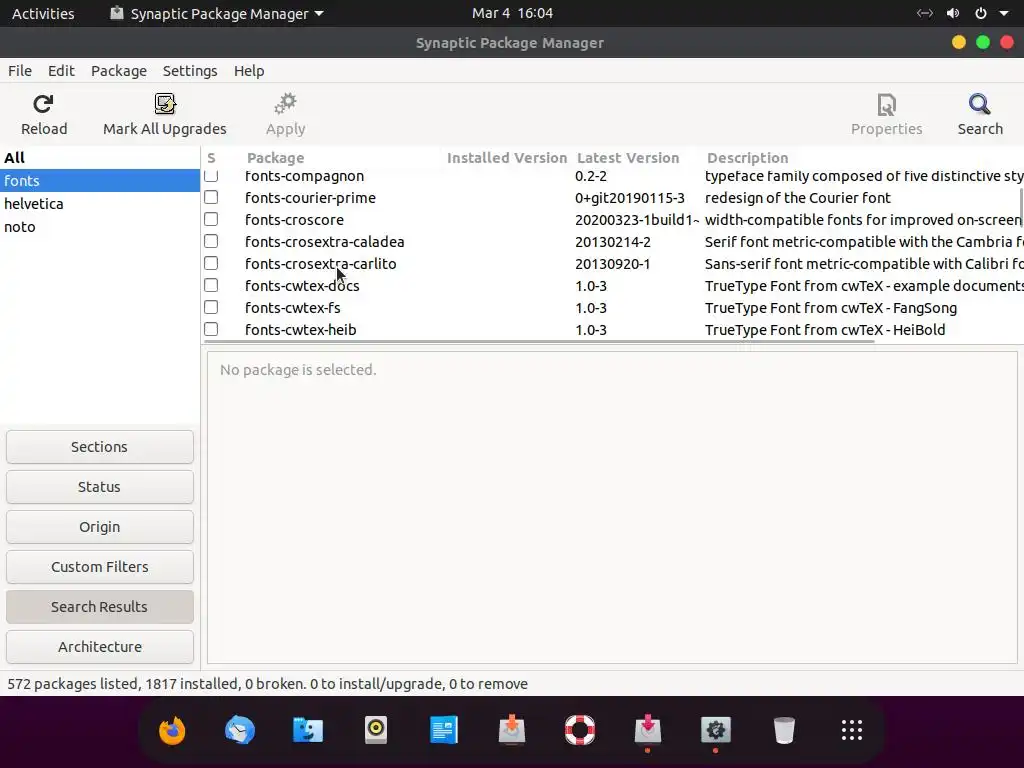The height and width of the screenshot is (768, 1024).
Task: Click version 0+git20190115-3 cell
Action: coord(630,197)
